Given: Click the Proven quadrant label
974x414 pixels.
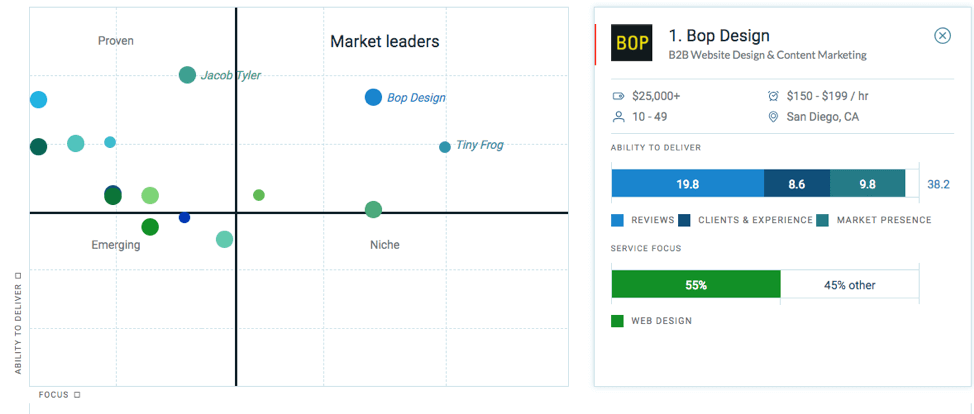Looking at the screenshot, I should coord(116,41).
